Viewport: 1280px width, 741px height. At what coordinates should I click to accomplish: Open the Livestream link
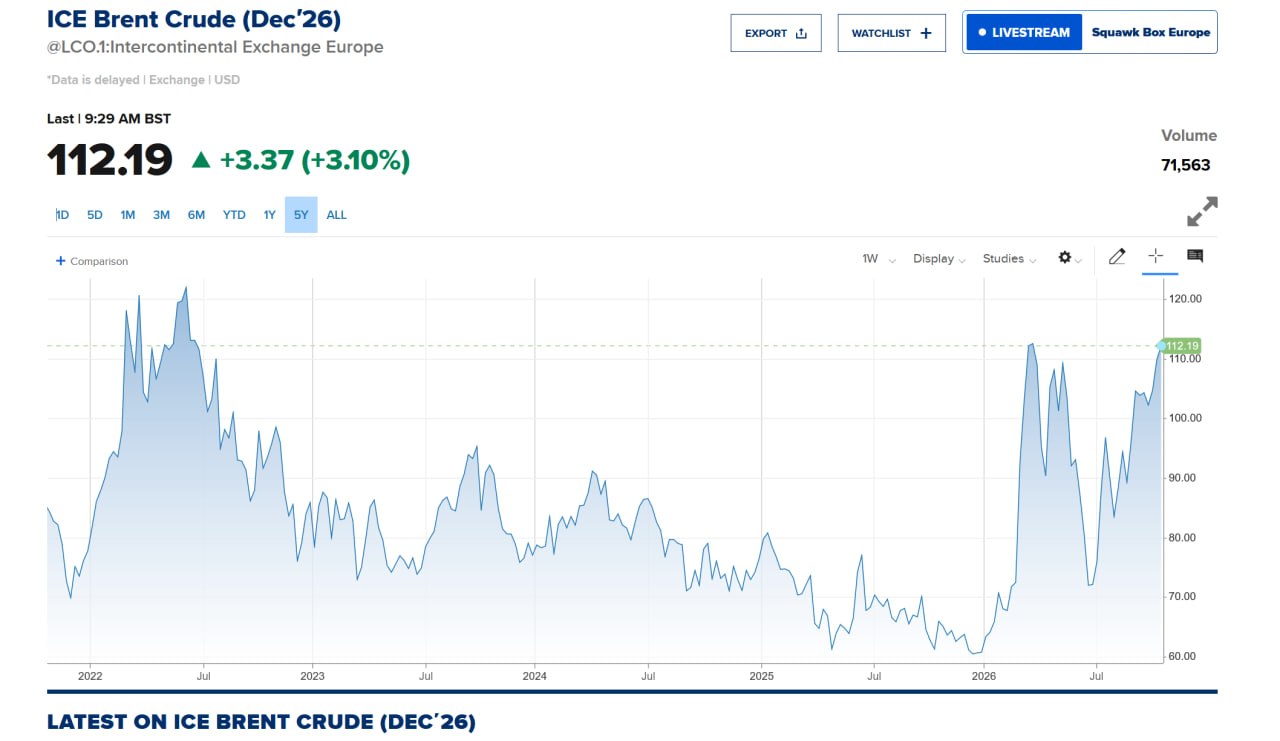[1024, 32]
